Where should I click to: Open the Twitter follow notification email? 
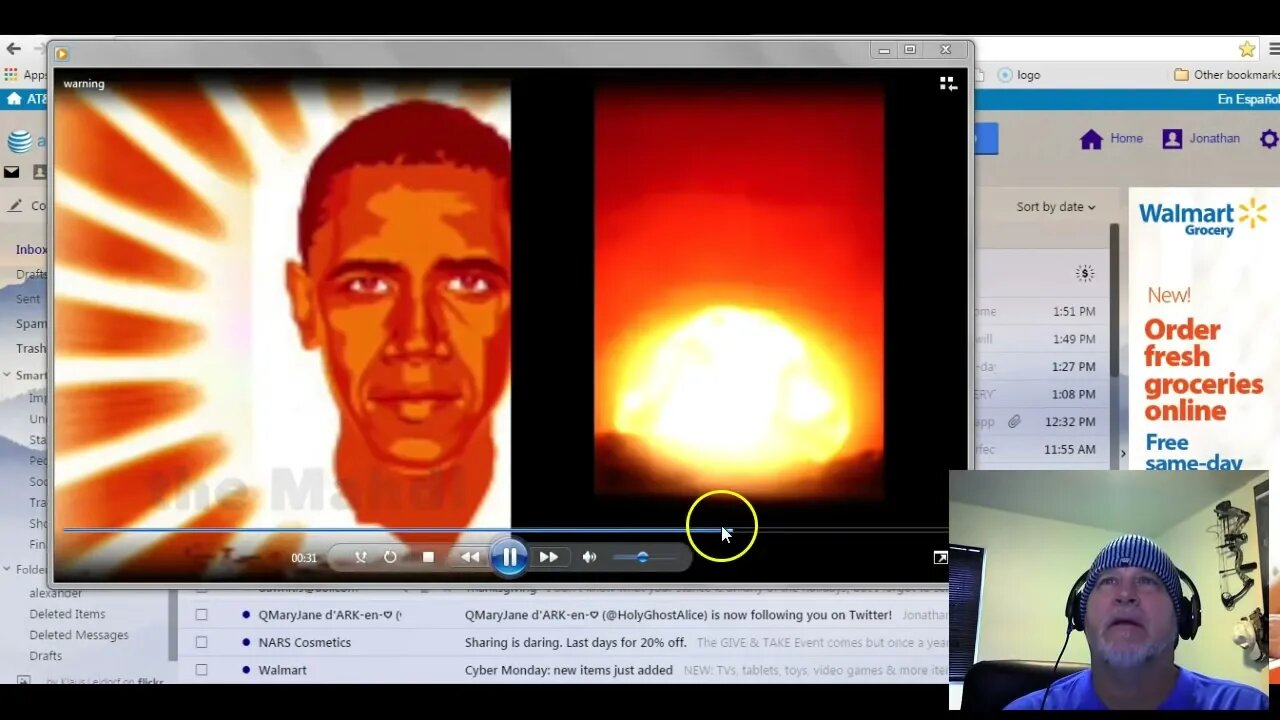click(x=678, y=615)
